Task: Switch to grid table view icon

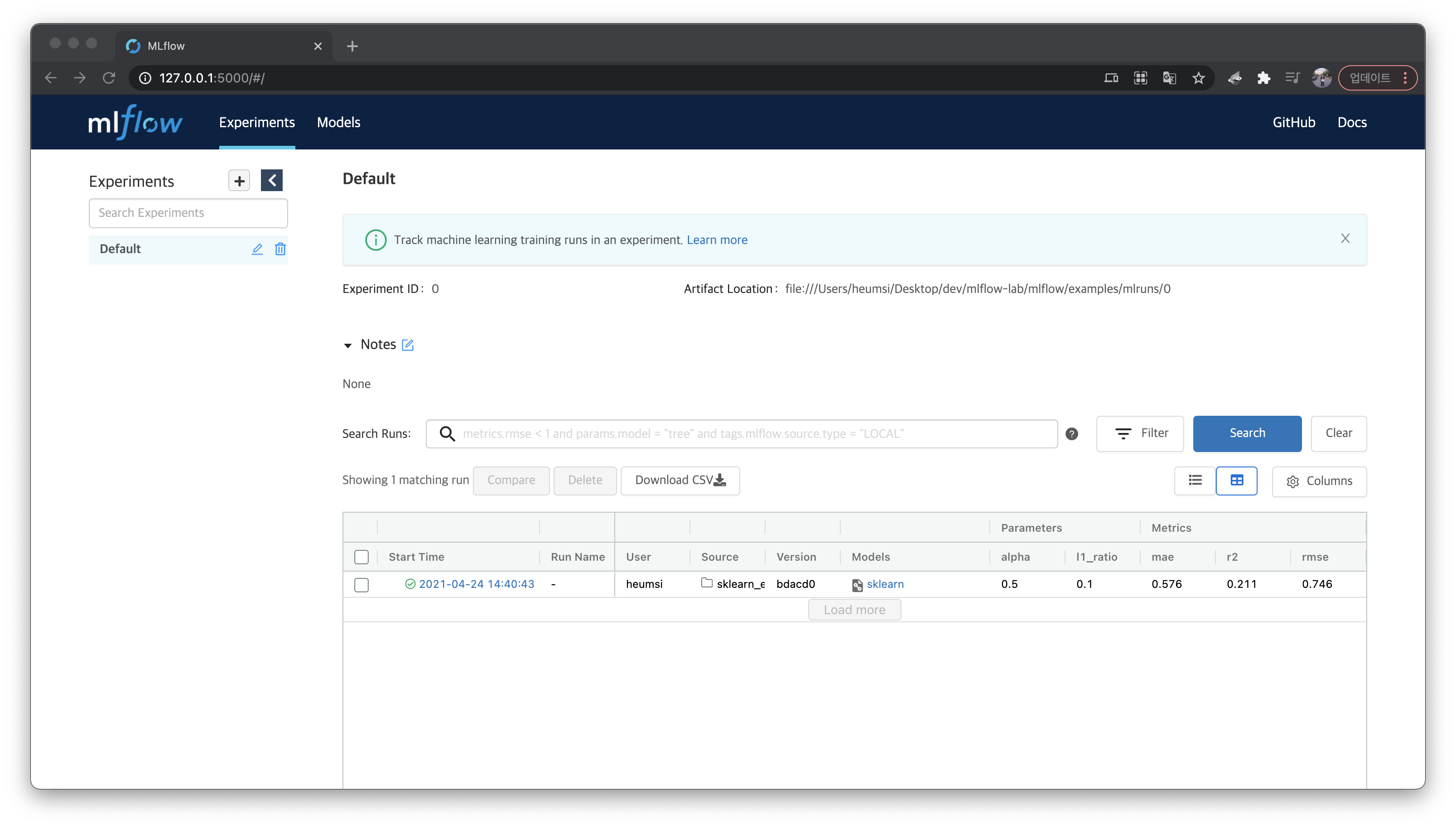Action: pos(1236,481)
